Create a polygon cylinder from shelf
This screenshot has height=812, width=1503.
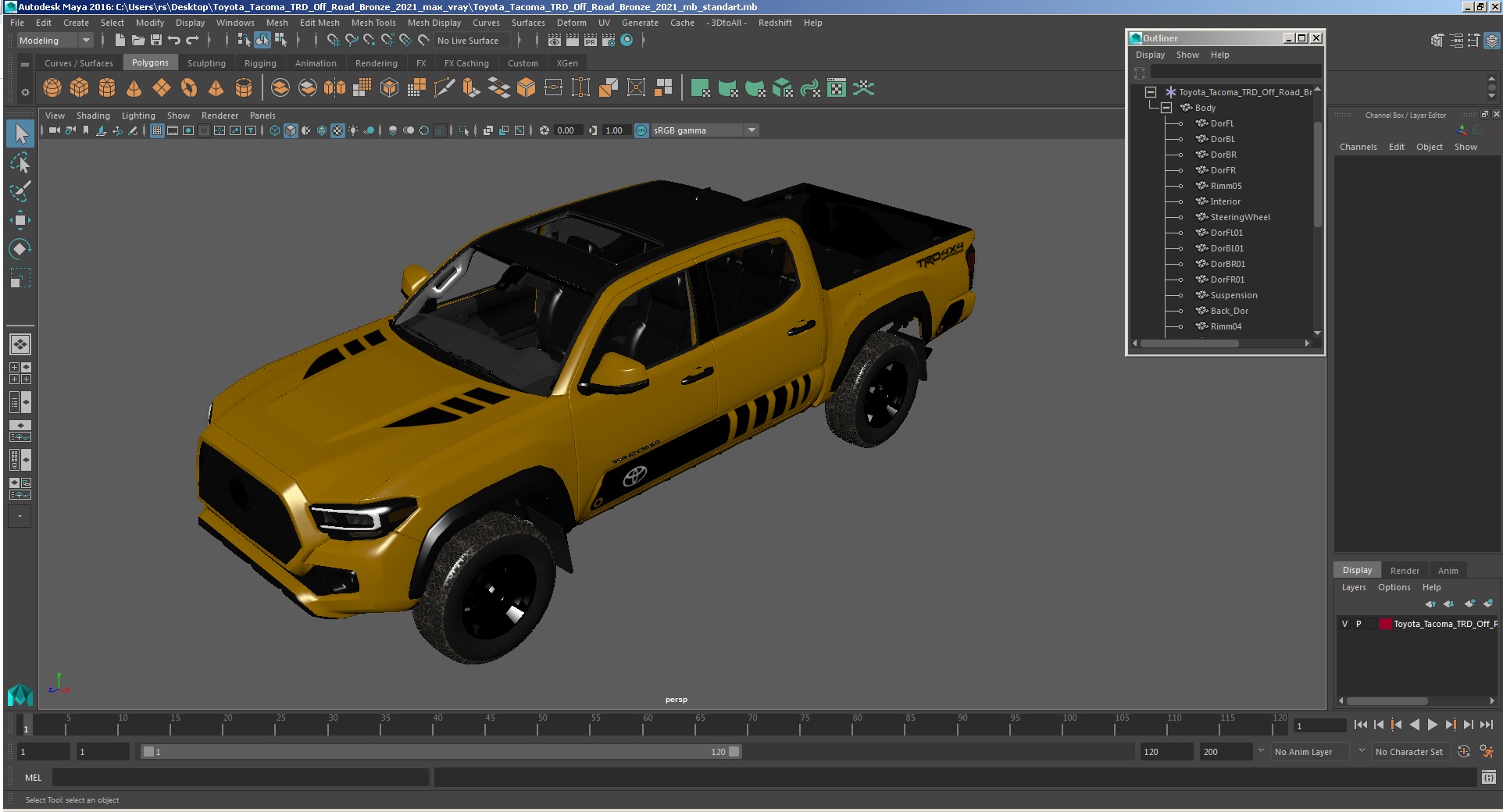[107, 88]
